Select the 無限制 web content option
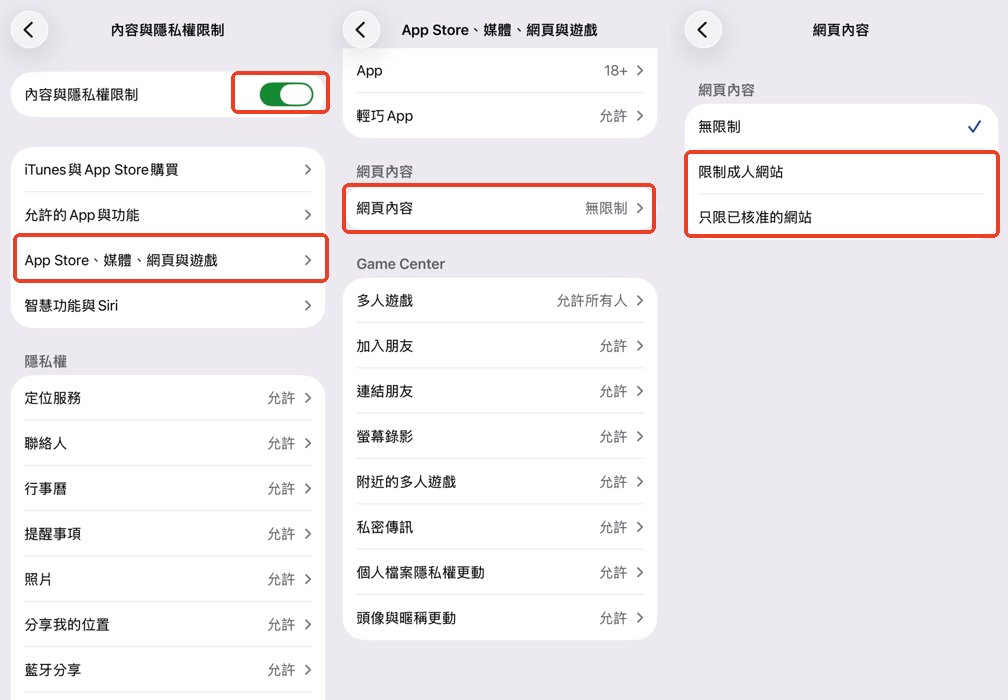The image size is (1008, 700). (x=840, y=127)
